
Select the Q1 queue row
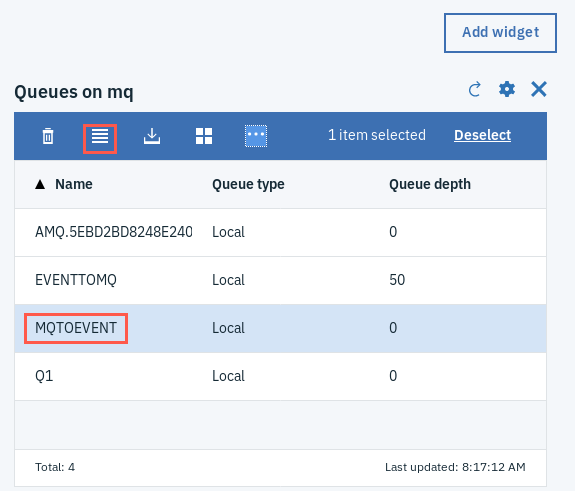pos(280,377)
